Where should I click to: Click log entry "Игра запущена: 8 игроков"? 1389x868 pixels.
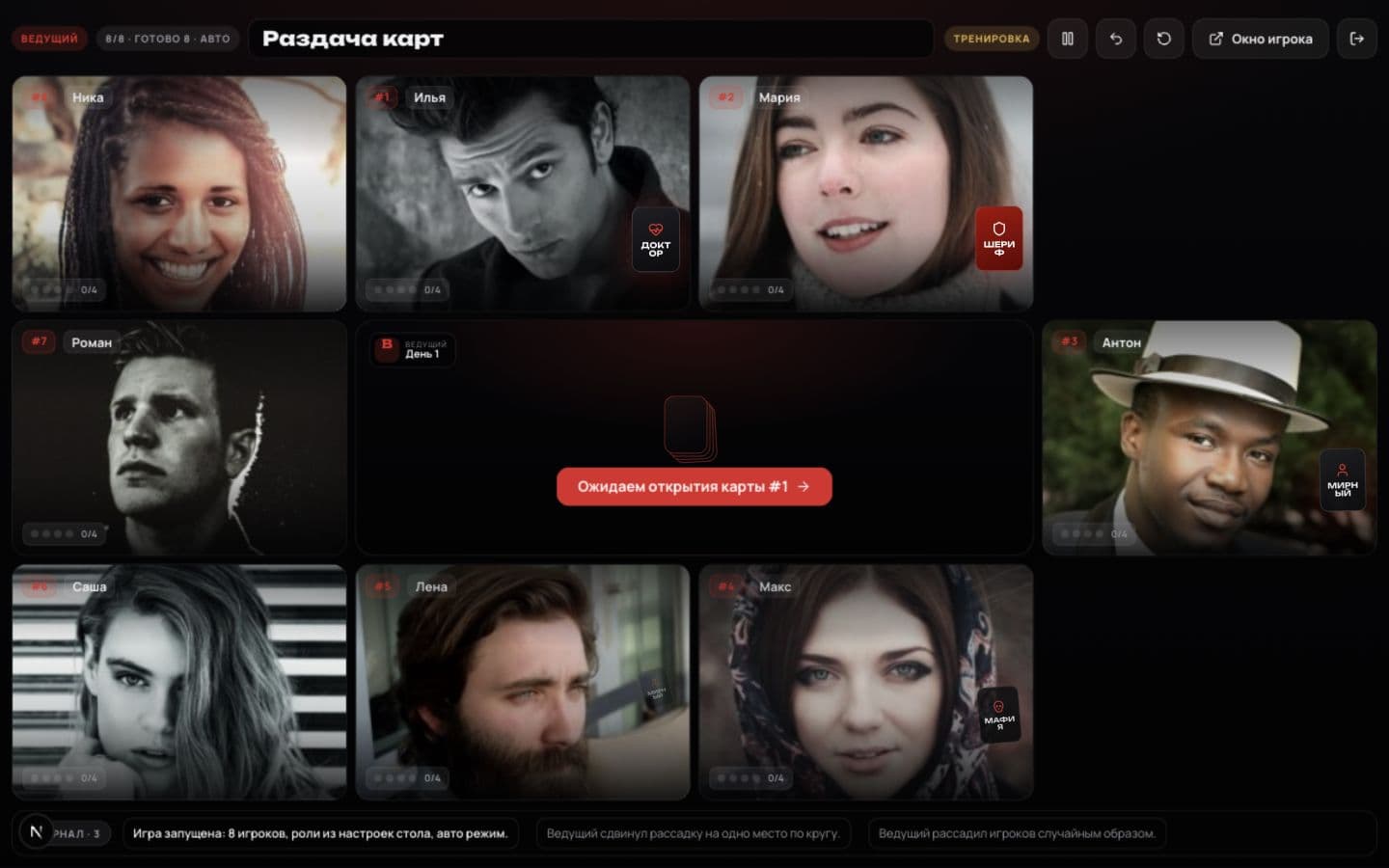point(320,833)
